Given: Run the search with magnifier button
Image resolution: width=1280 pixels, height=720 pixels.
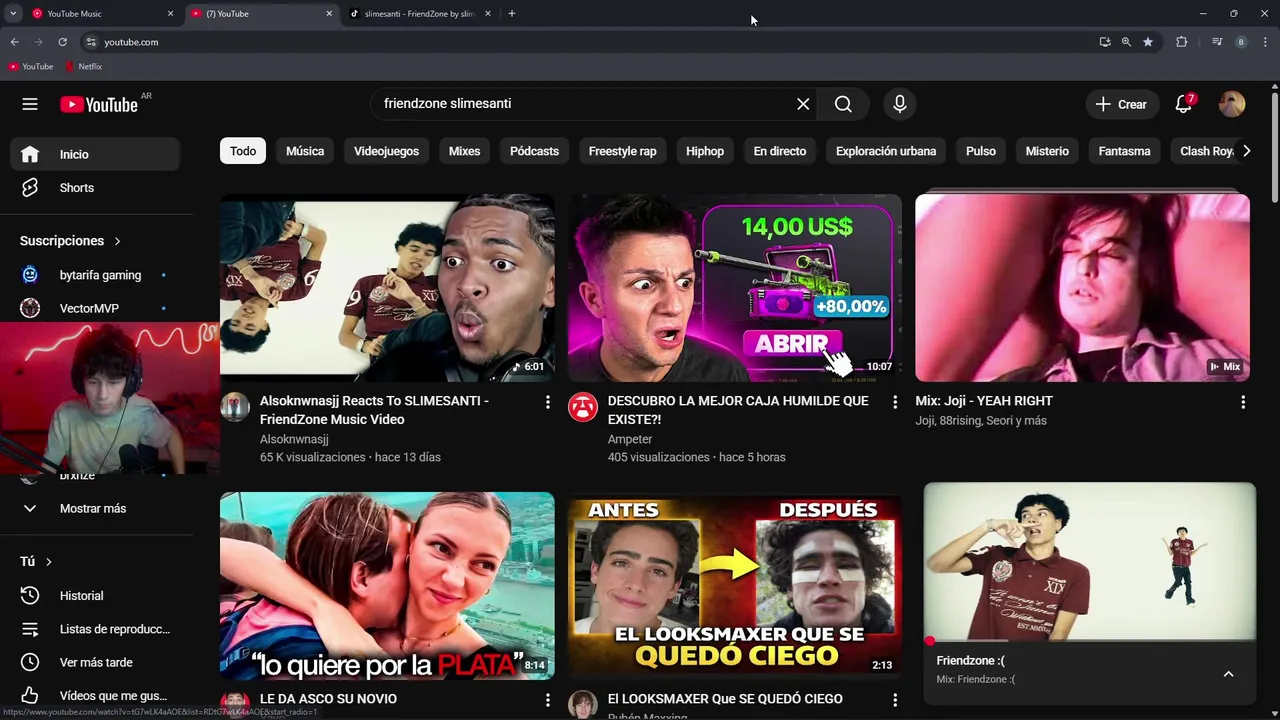Looking at the screenshot, I should pyautogui.click(x=843, y=104).
